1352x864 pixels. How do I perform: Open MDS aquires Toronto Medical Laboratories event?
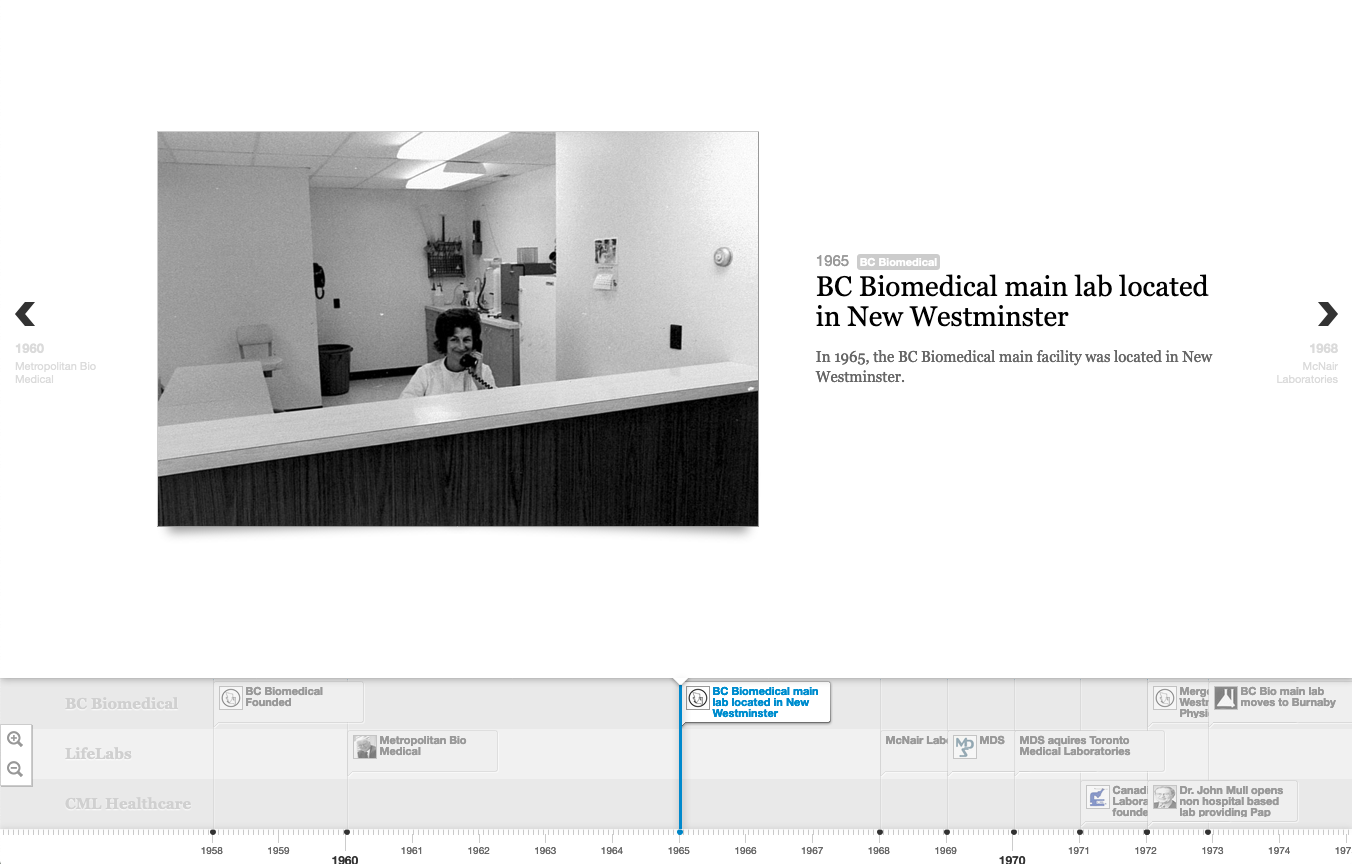[1074, 746]
